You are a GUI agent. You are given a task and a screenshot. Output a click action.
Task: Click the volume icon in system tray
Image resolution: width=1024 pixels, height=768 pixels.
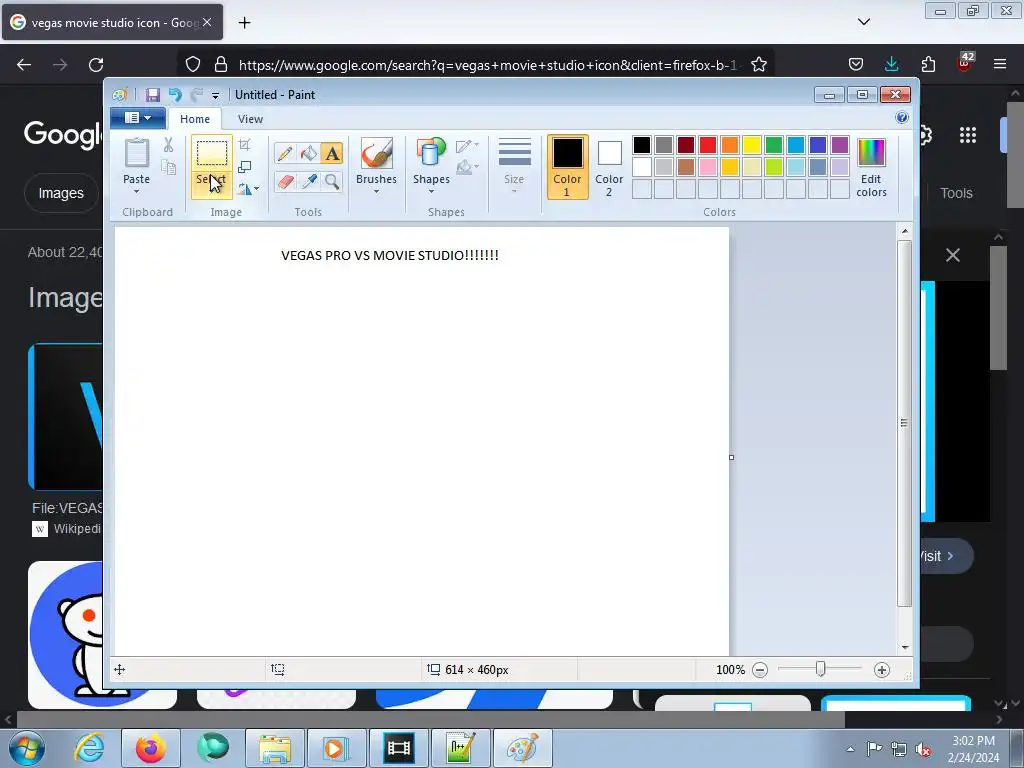coord(923,749)
